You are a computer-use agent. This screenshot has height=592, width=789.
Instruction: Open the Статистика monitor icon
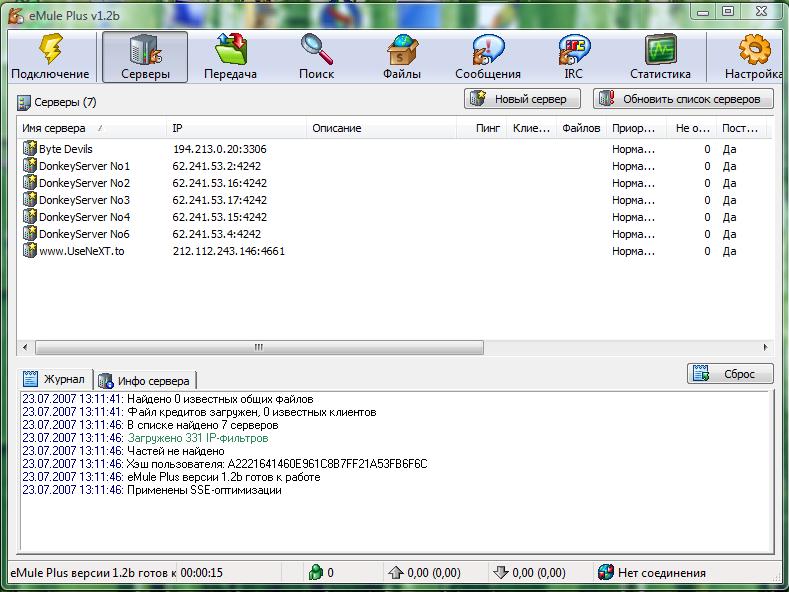point(660,49)
